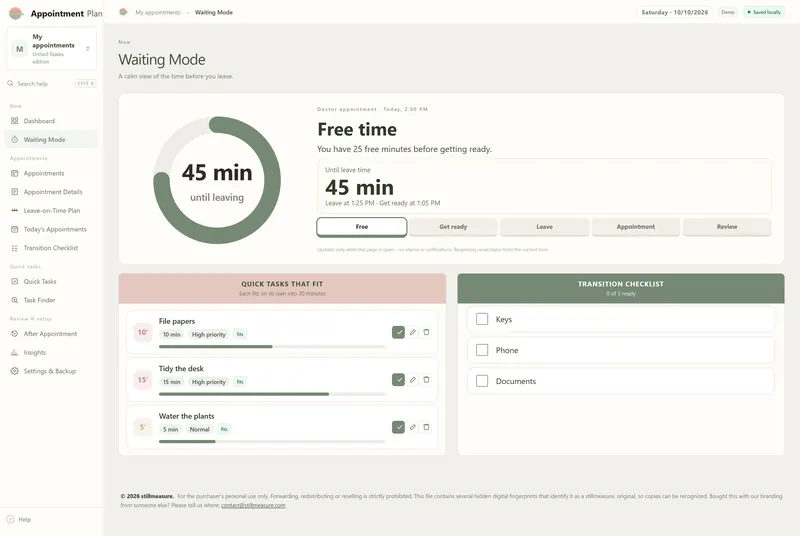Click the File papers progress bar

[272, 346]
